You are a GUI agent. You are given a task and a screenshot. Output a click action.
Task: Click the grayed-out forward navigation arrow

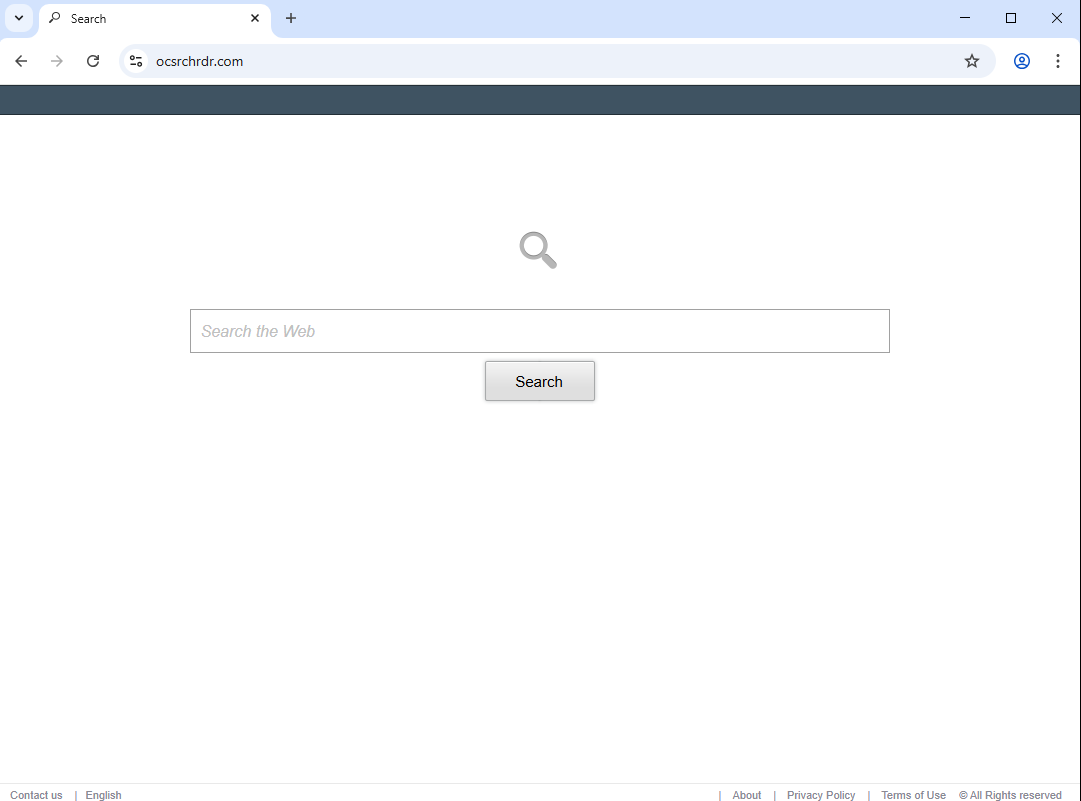57,61
